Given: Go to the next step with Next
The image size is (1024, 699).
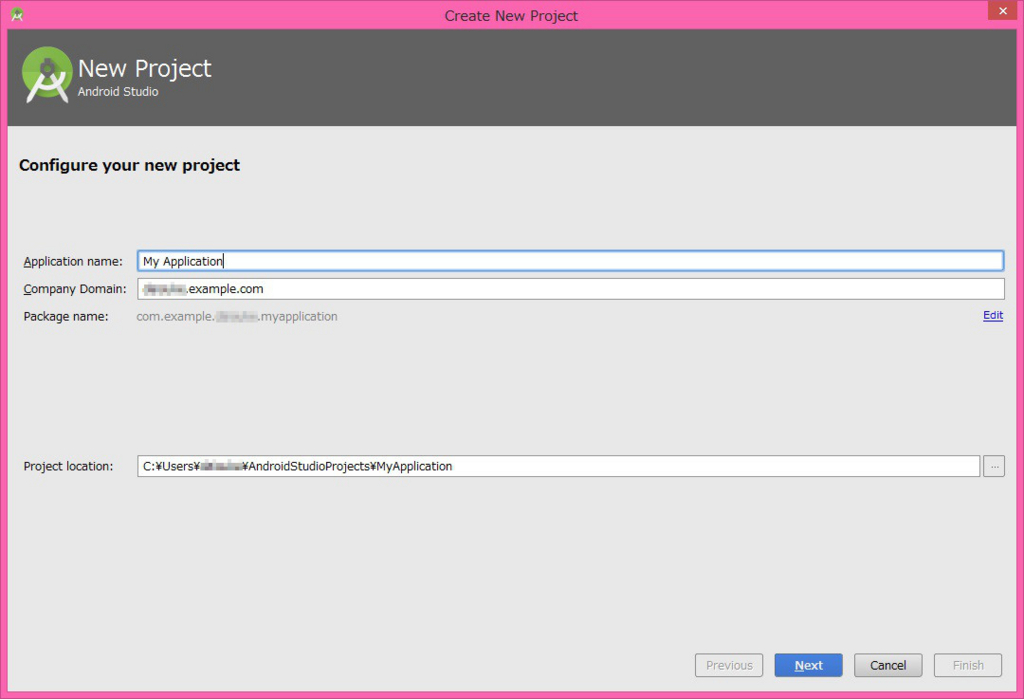Looking at the screenshot, I should (x=808, y=665).
